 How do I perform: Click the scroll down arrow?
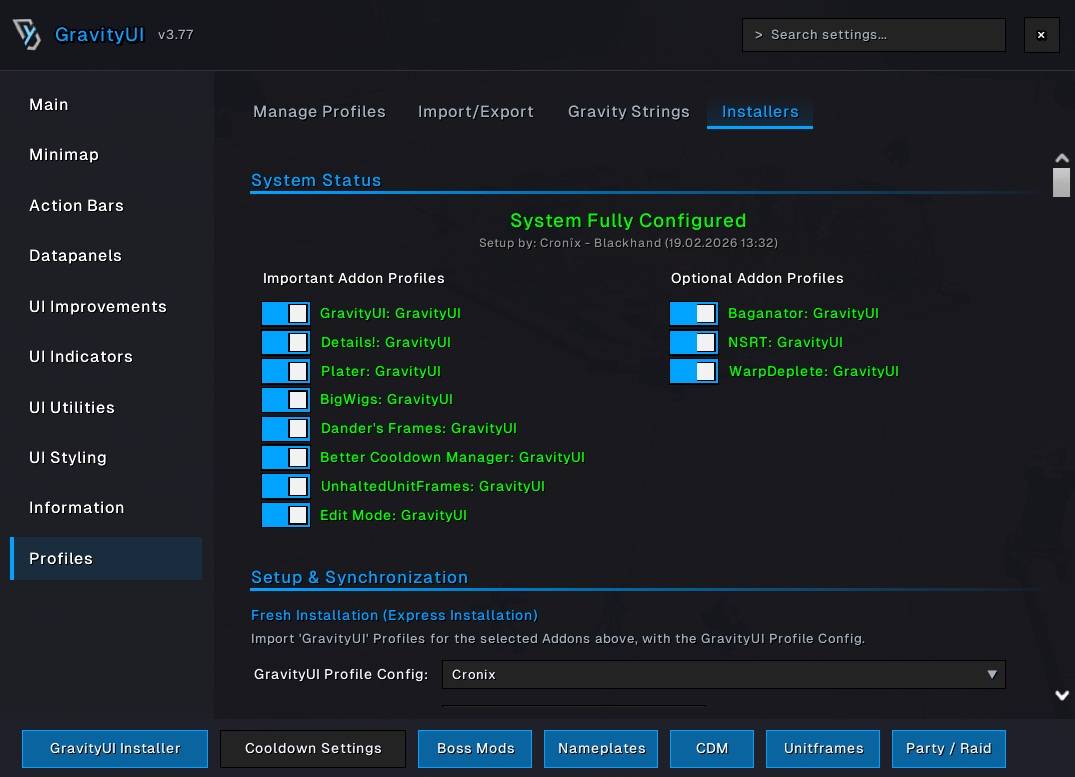pos(1062,695)
